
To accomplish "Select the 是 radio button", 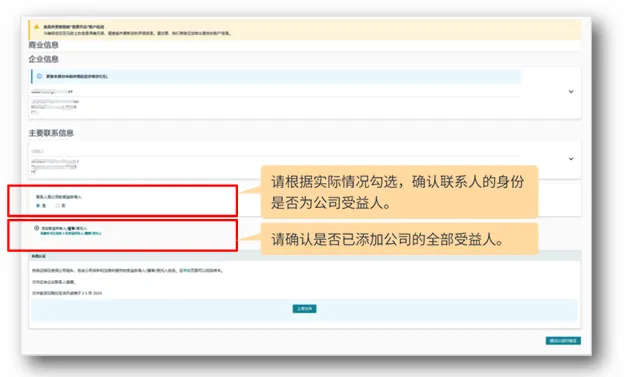I will point(38,206).
